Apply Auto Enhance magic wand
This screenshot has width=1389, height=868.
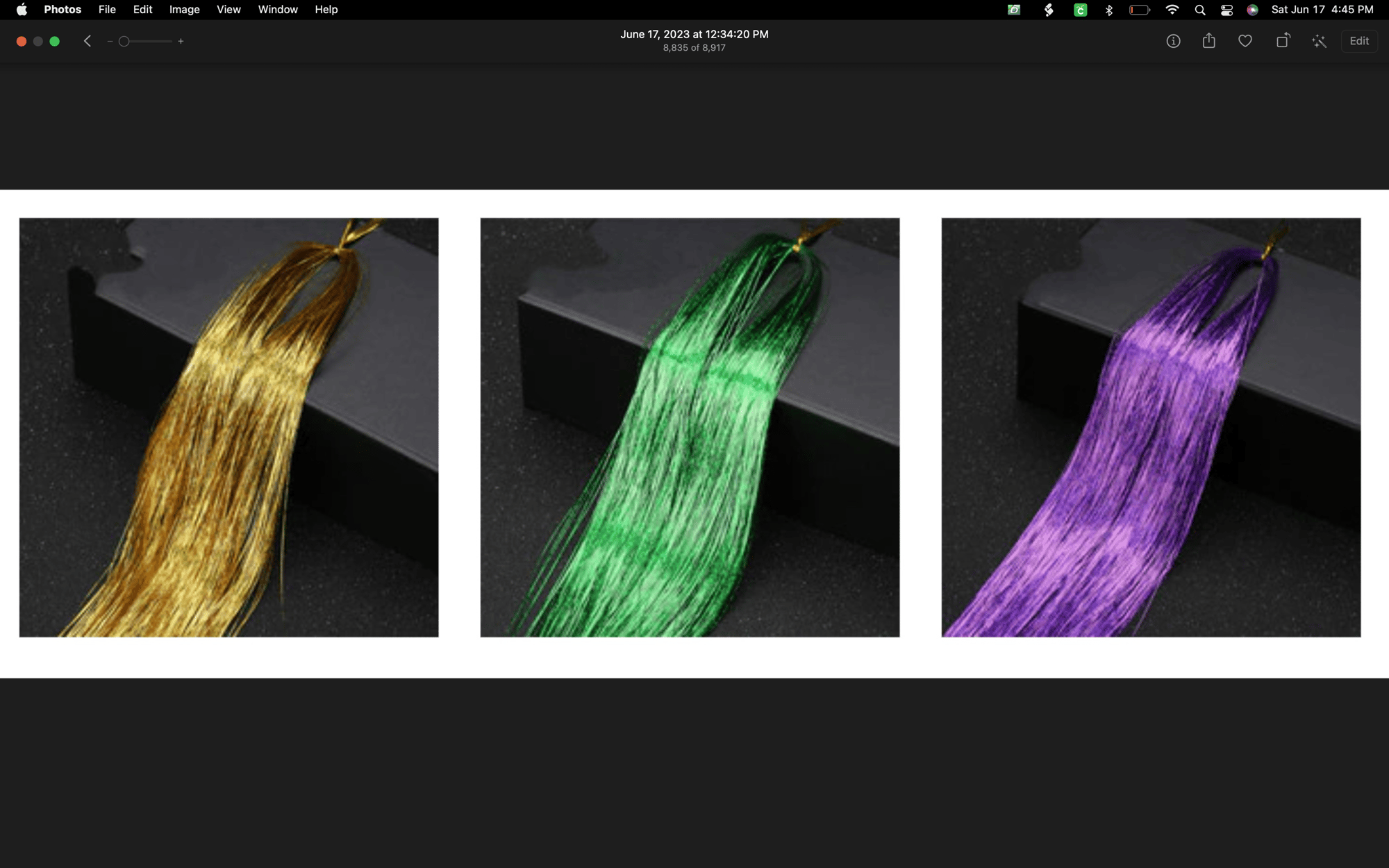(x=1319, y=41)
